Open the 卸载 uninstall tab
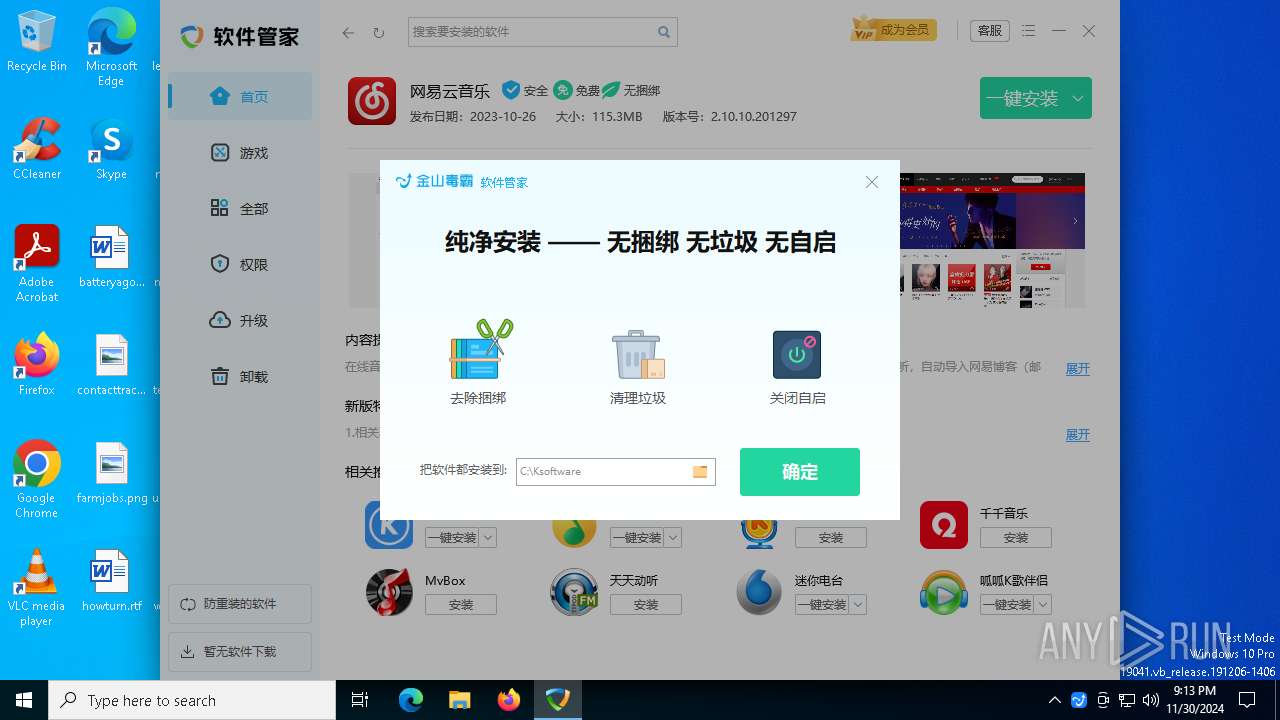The image size is (1280, 720). [240, 377]
